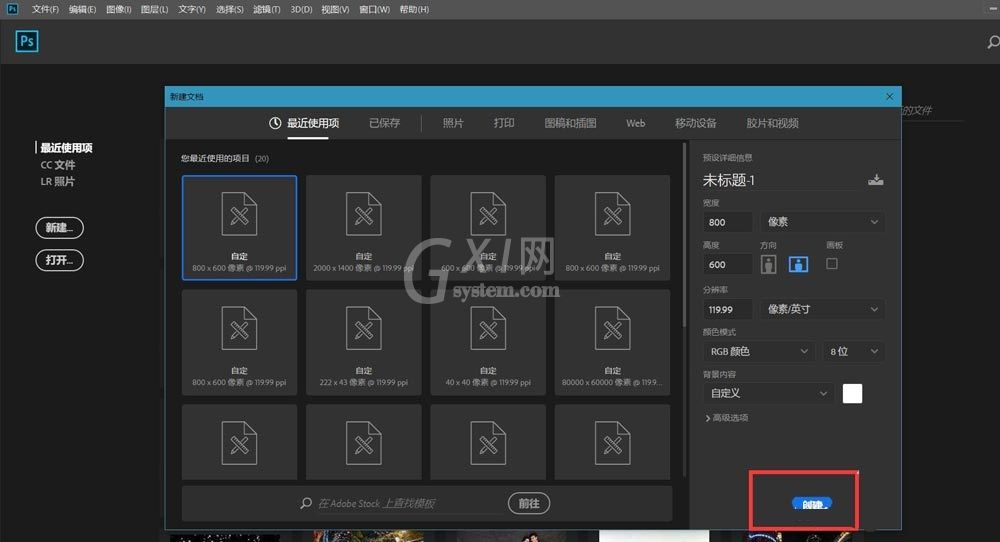Open the resolution unit 像素/英寸 dropdown
1000x542 pixels.
coord(822,309)
